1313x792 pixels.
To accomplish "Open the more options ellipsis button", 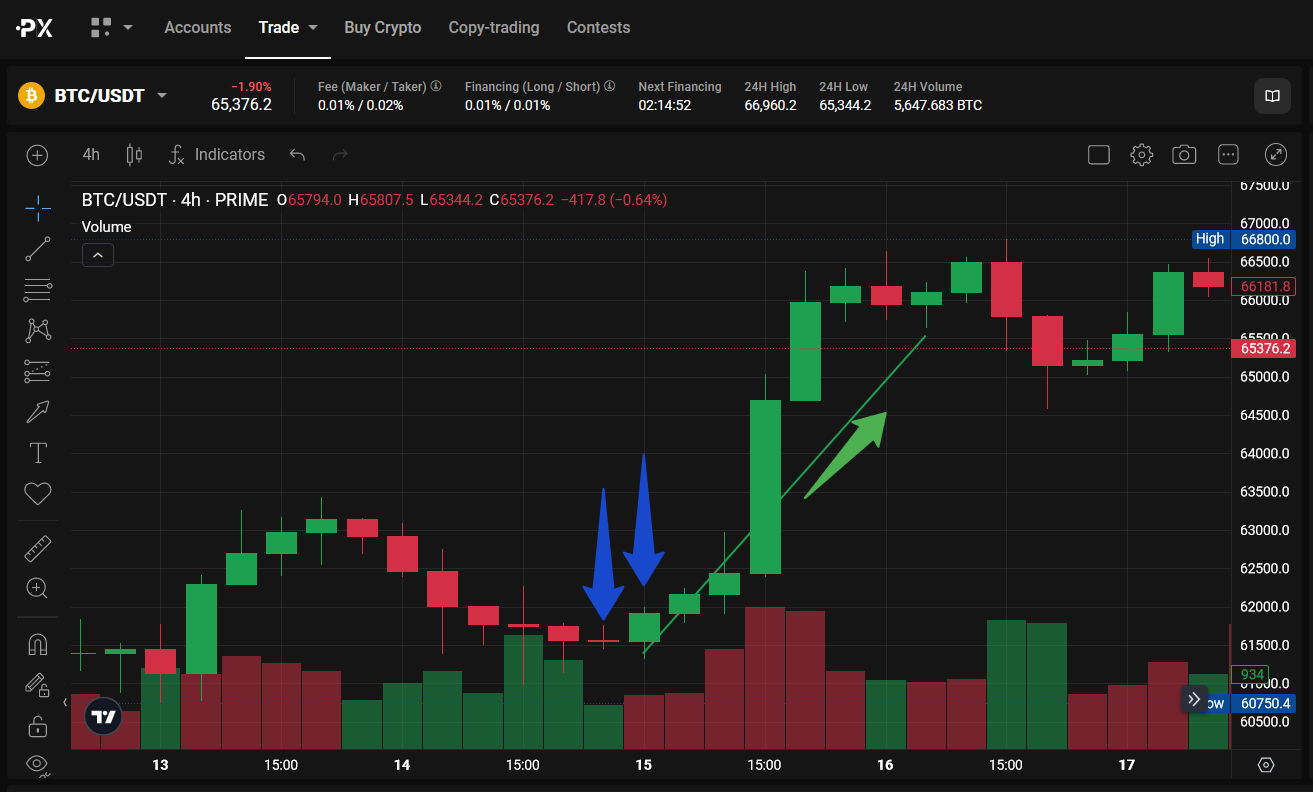I will [x=1228, y=154].
